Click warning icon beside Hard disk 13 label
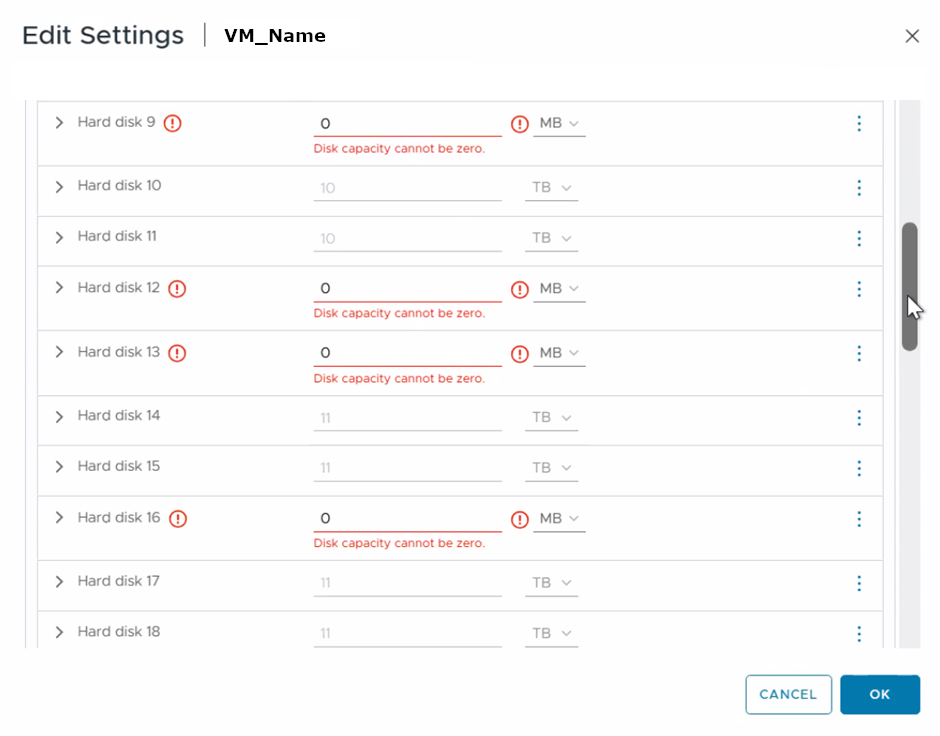The width and height of the screenshot is (940, 736). [x=177, y=353]
